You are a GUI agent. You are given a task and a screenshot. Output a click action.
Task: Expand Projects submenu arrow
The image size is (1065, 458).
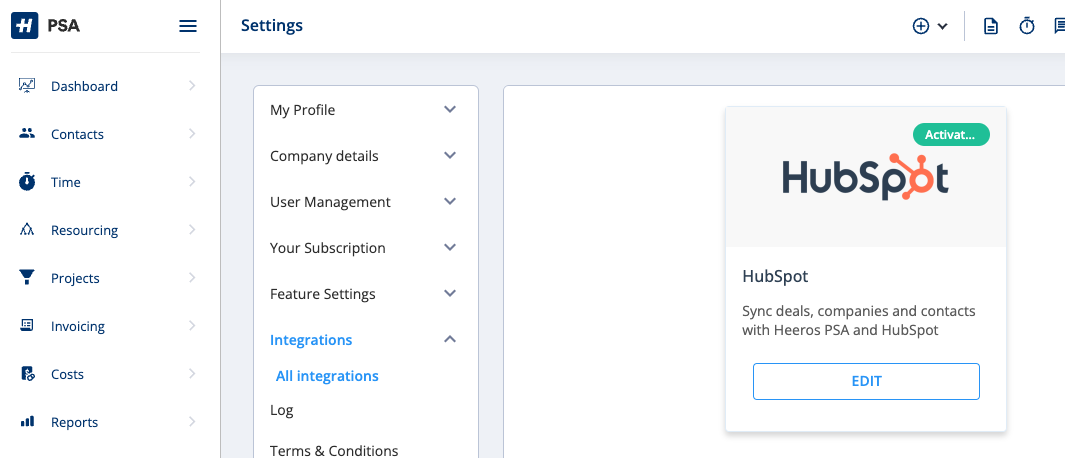[x=192, y=278]
